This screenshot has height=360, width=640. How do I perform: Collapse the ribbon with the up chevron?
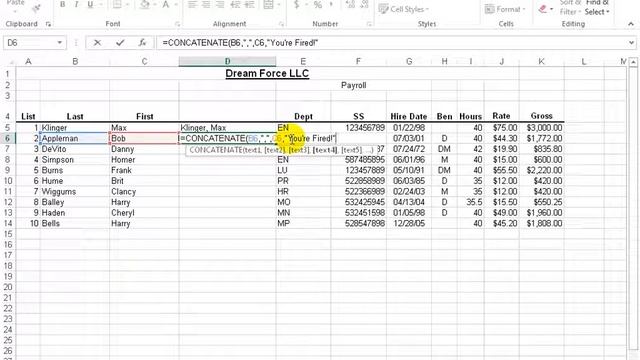tap(631, 24)
